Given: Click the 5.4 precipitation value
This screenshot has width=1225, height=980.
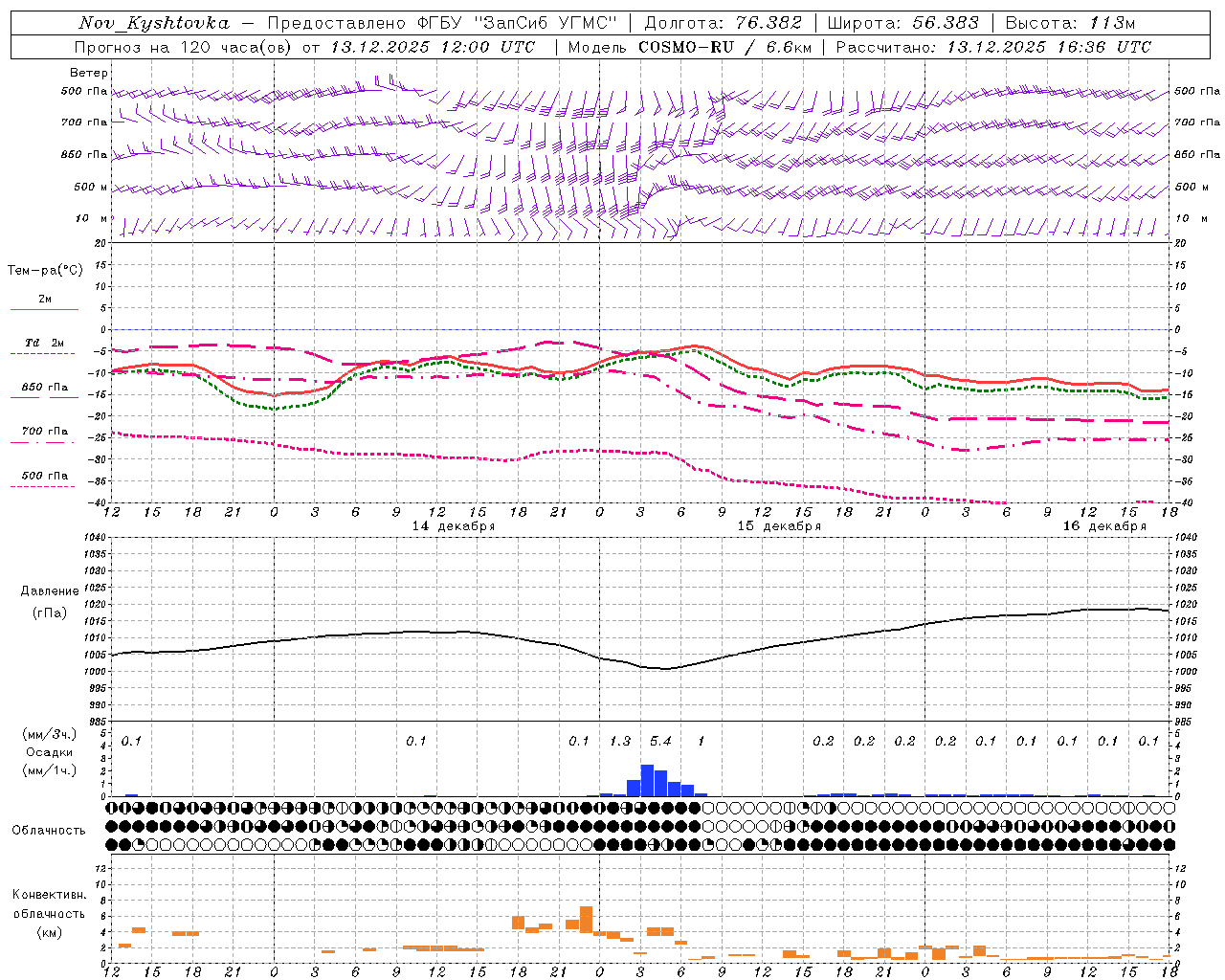Looking at the screenshot, I should [x=660, y=741].
